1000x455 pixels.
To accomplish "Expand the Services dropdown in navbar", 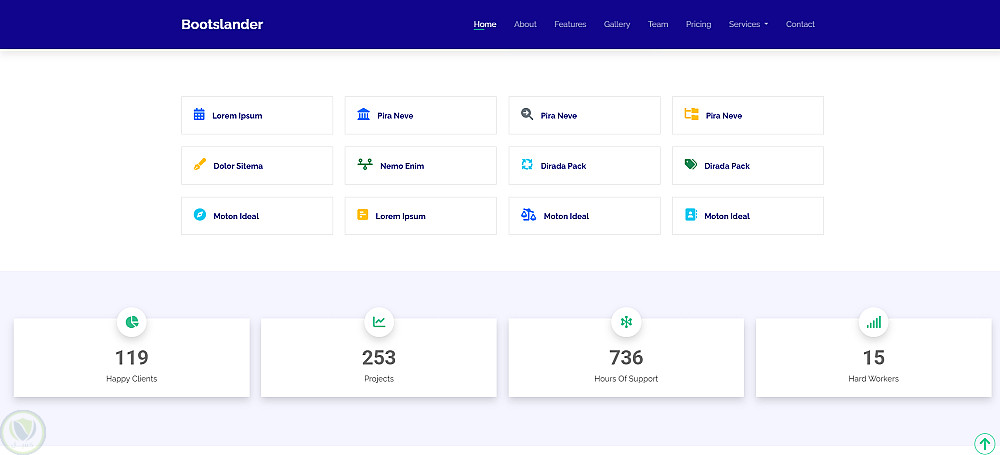I will tap(748, 24).
